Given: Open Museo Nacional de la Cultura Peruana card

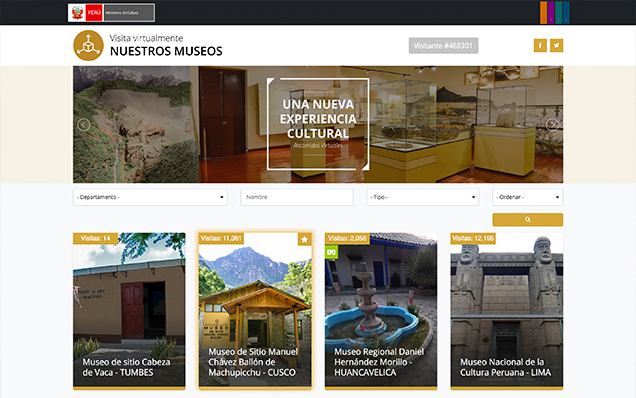Looking at the screenshot, I should click(507, 311).
